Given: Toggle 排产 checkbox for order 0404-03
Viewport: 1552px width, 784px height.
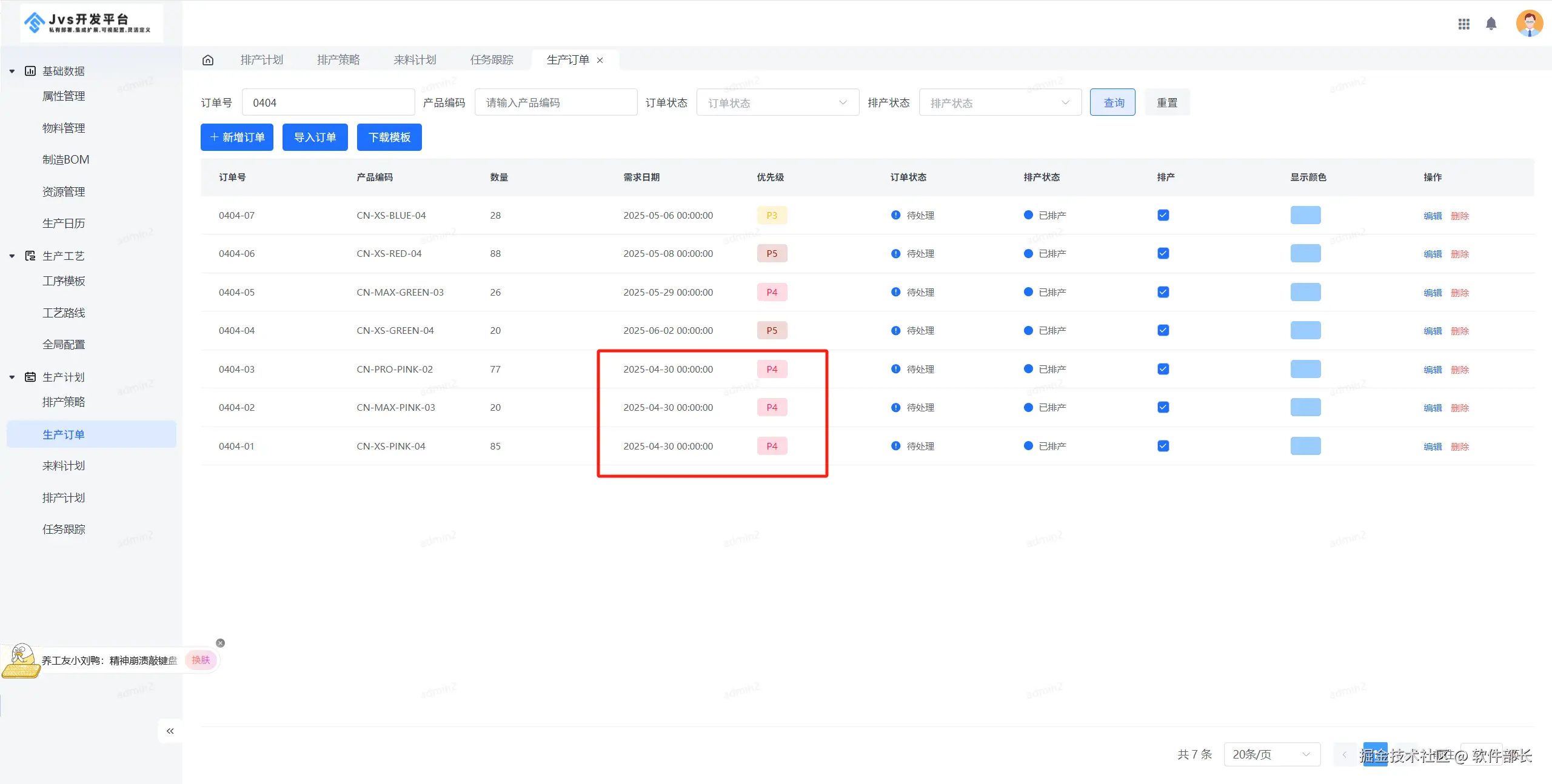Looking at the screenshot, I should pyautogui.click(x=1163, y=369).
